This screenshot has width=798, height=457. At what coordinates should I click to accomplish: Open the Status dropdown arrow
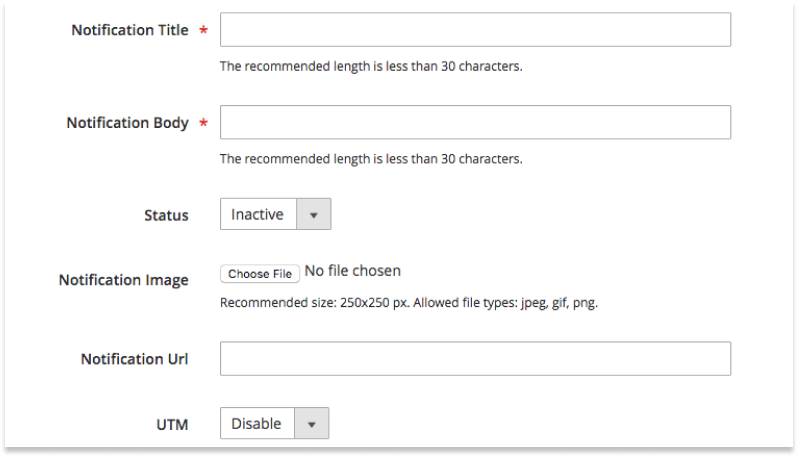coord(314,214)
